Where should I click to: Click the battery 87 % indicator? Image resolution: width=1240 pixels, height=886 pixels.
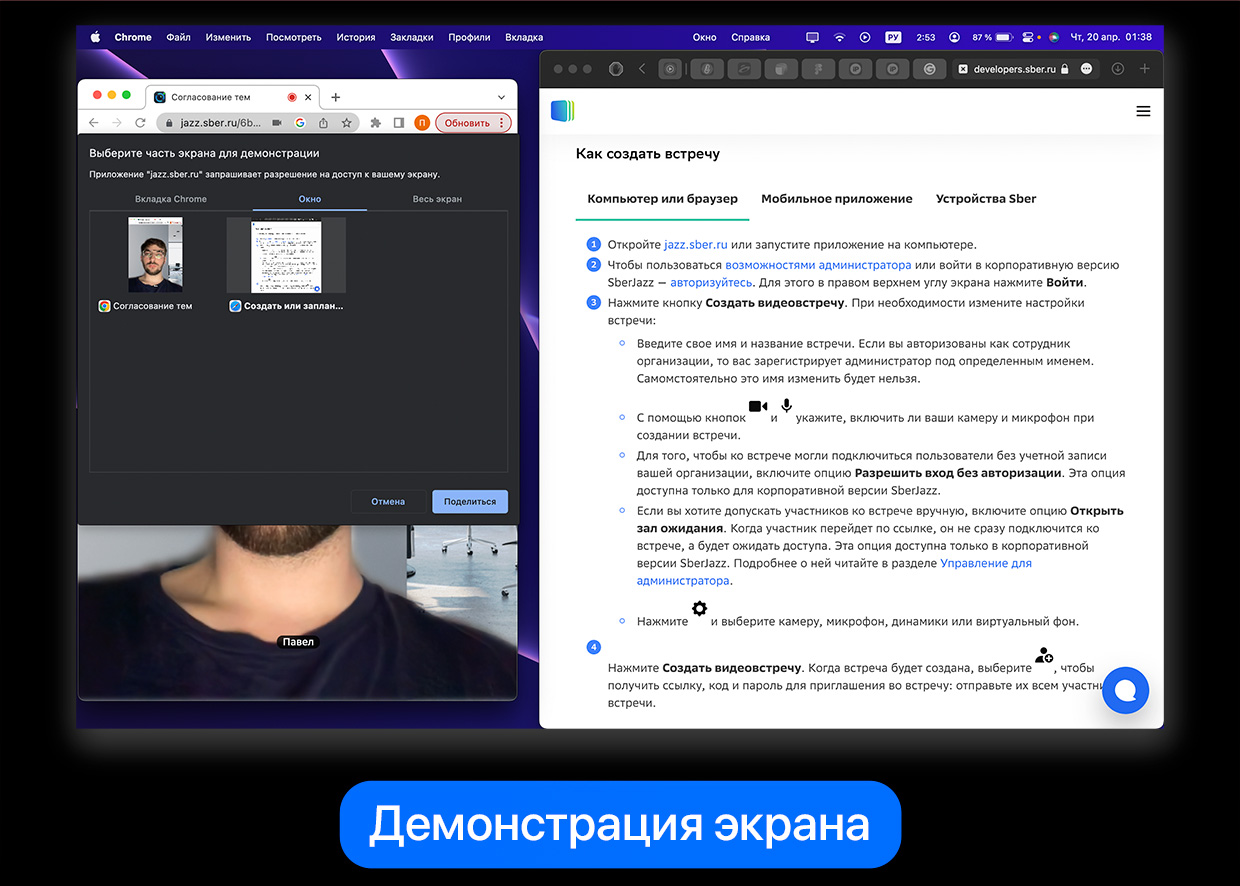coord(993,37)
